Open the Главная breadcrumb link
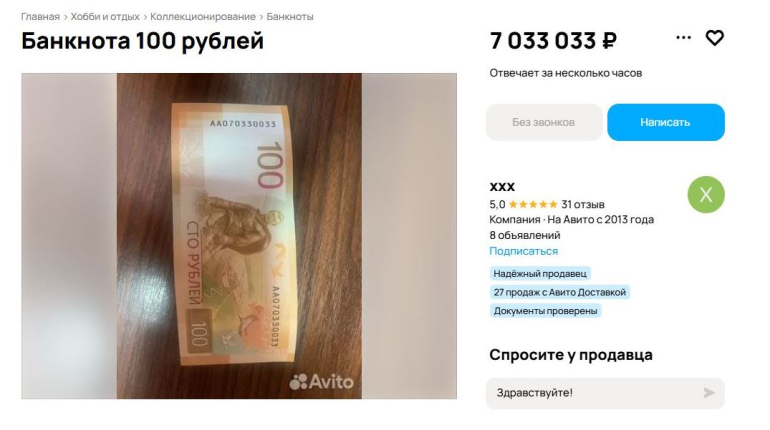 tap(40, 17)
